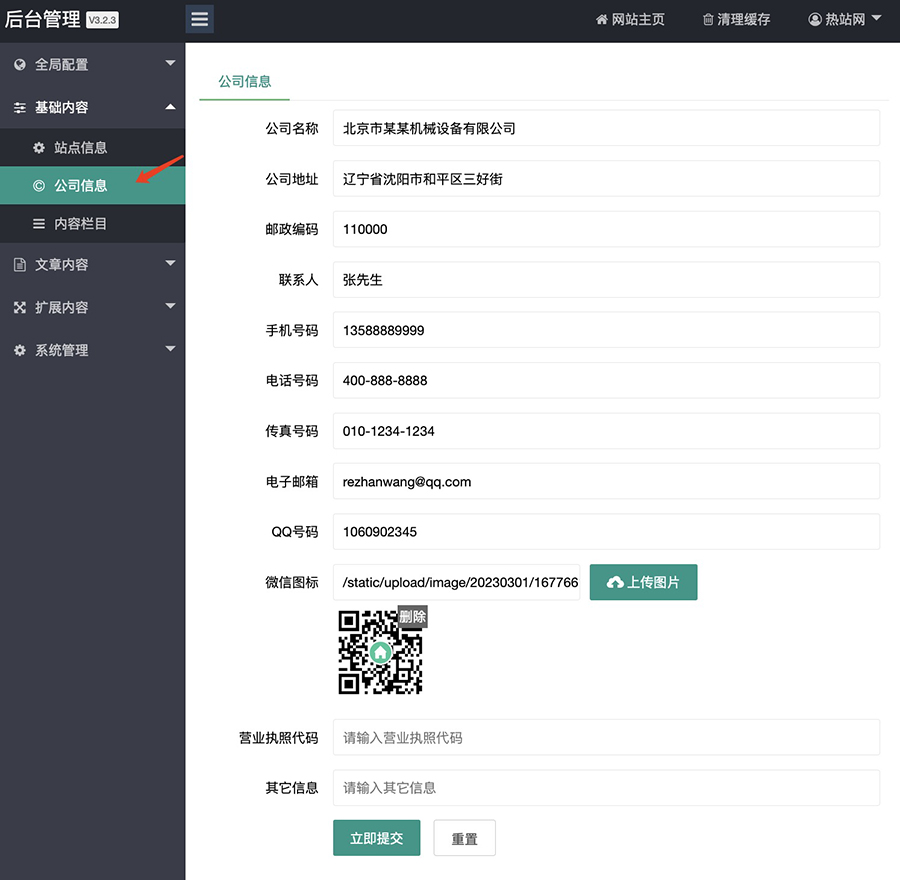The height and width of the screenshot is (880, 900).
Task: Focus the 电话号码 field showing 400-888-8888
Action: pyautogui.click(x=606, y=380)
